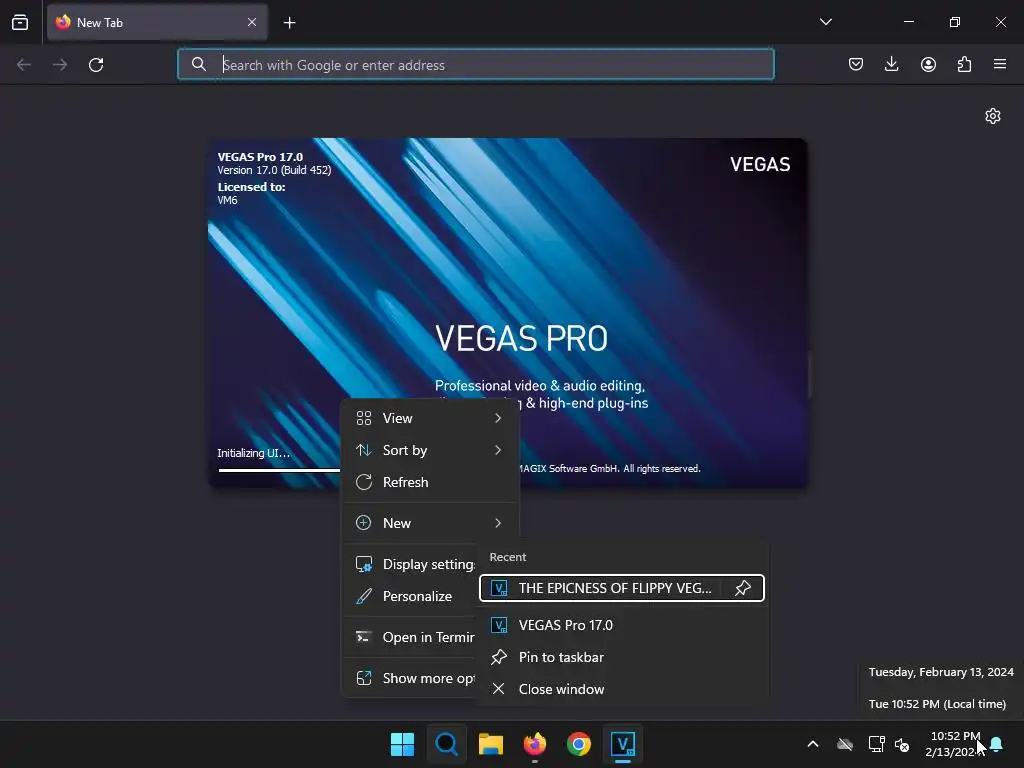Open the View submenu in context menu
Image resolution: width=1024 pixels, height=768 pixels.
coord(430,418)
